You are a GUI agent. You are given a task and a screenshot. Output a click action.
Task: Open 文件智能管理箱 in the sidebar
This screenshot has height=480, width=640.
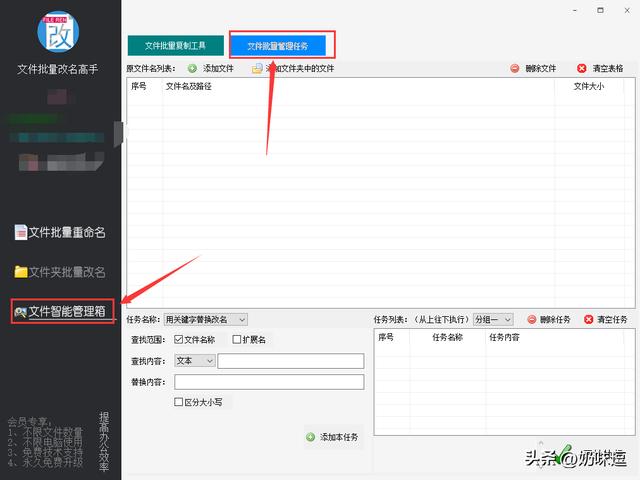[60, 311]
